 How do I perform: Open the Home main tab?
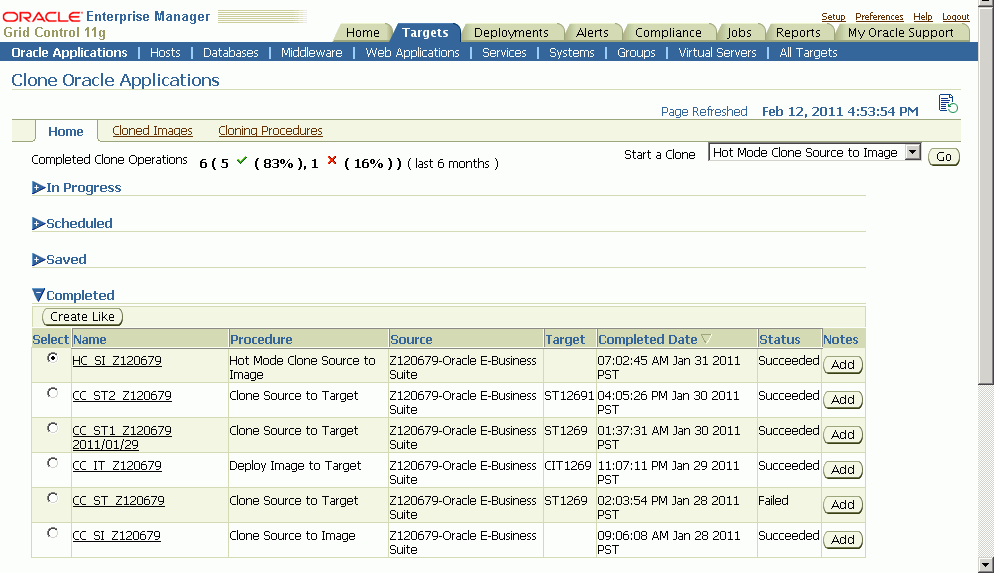(x=363, y=32)
